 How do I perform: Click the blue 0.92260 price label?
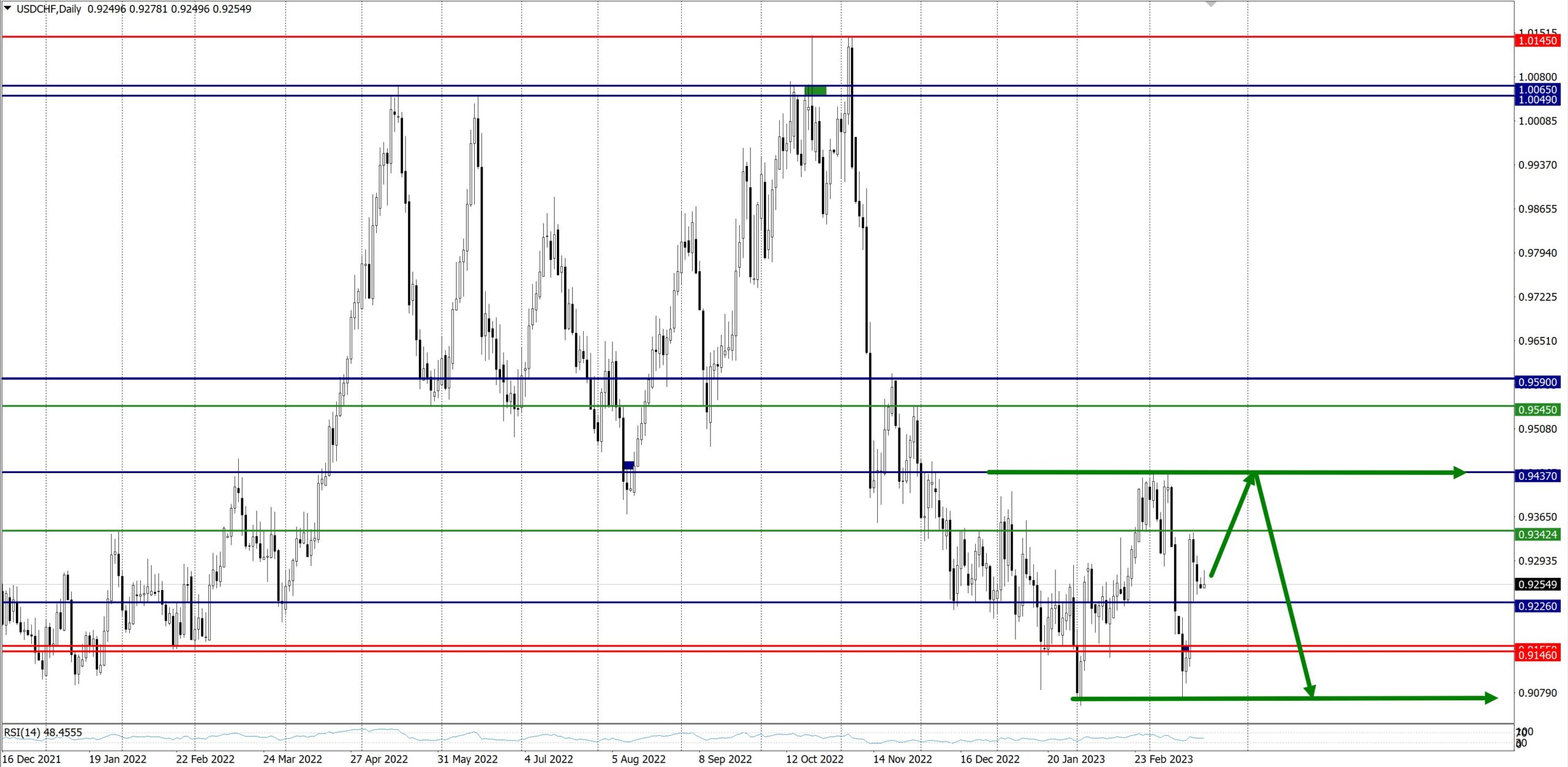tap(1537, 607)
